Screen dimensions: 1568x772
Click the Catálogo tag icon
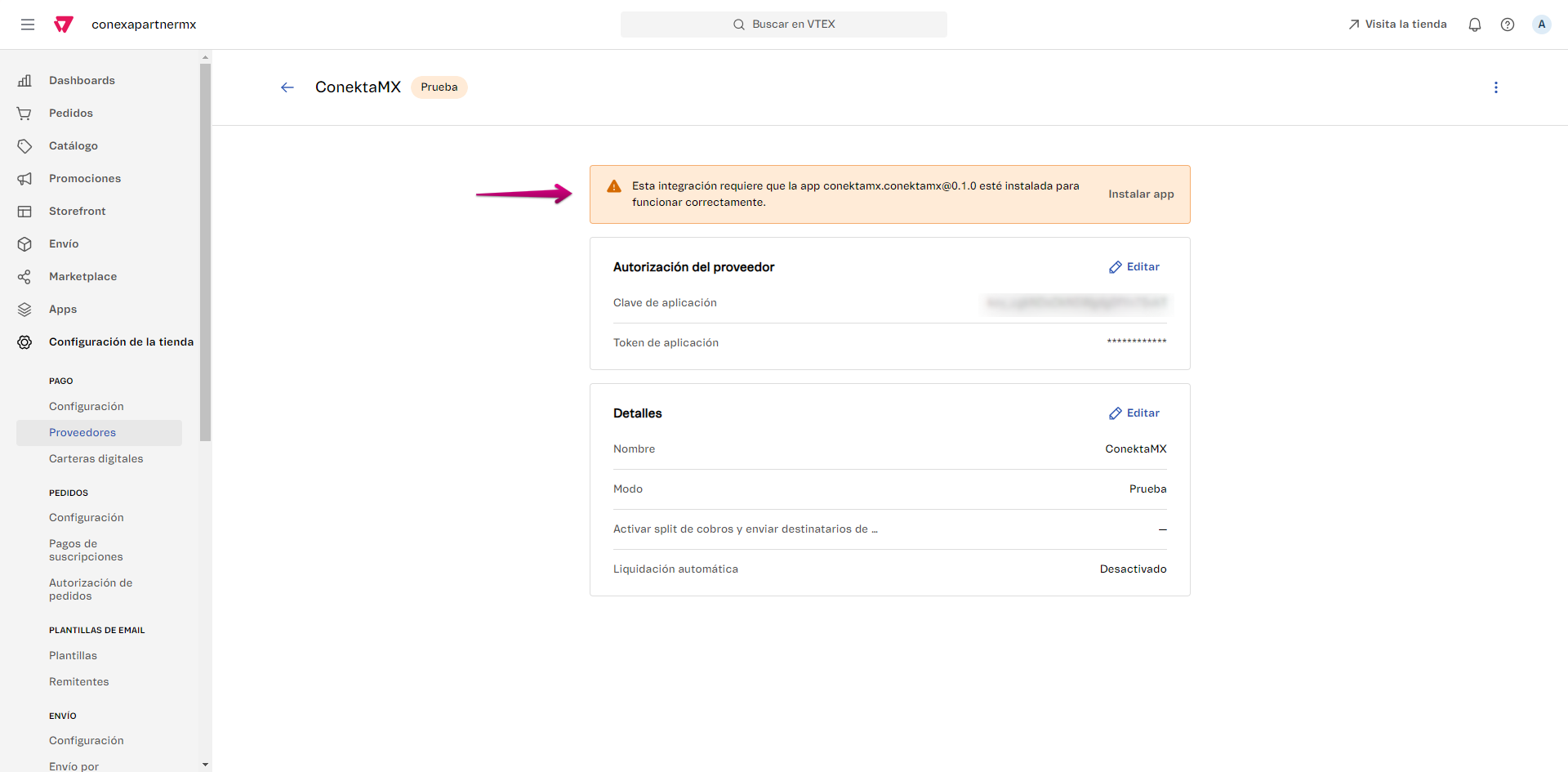[x=24, y=145]
